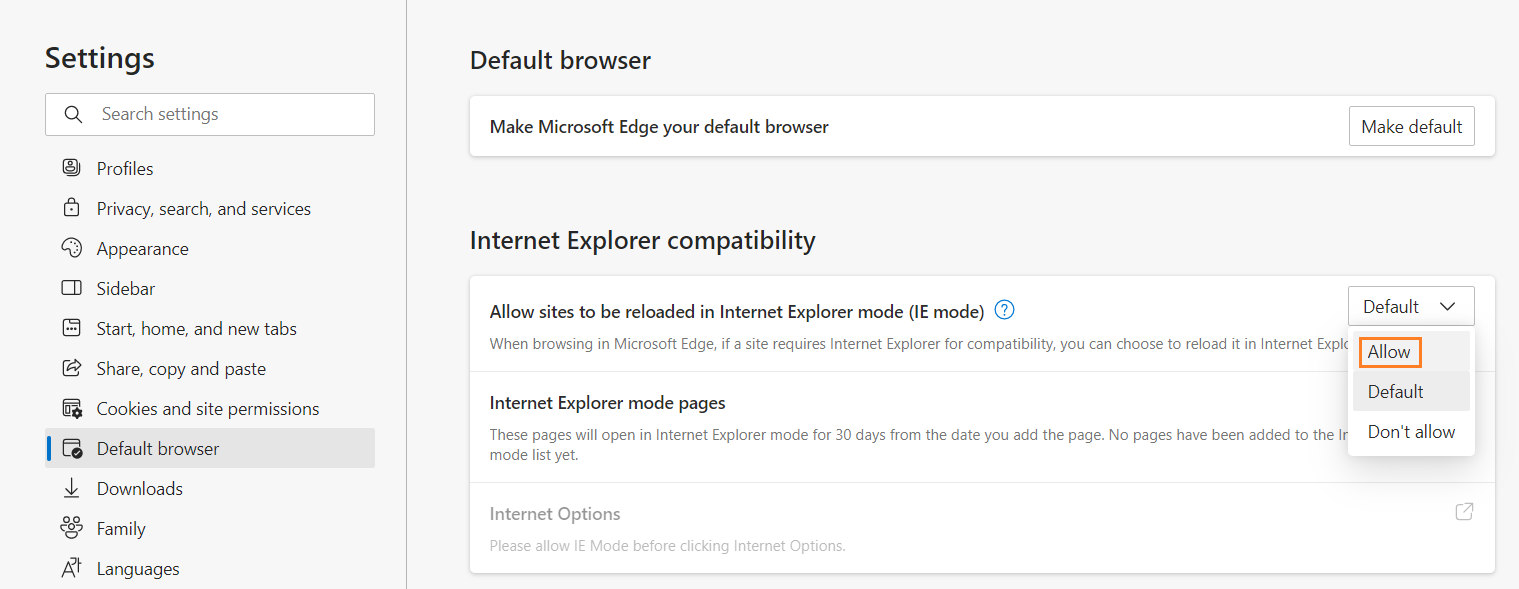Select Default browser in settings sidebar

(x=158, y=448)
